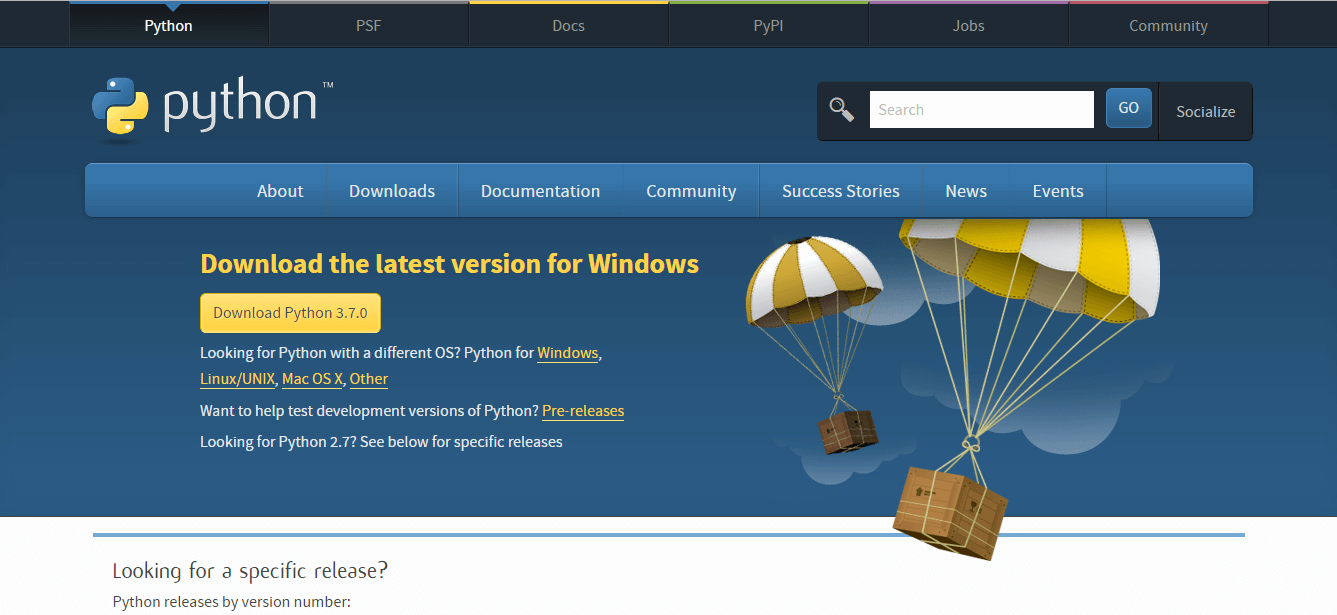The width and height of the screenshot is (1337, 615).
Task: Follow the Other OS link
Action: (369, 379)
